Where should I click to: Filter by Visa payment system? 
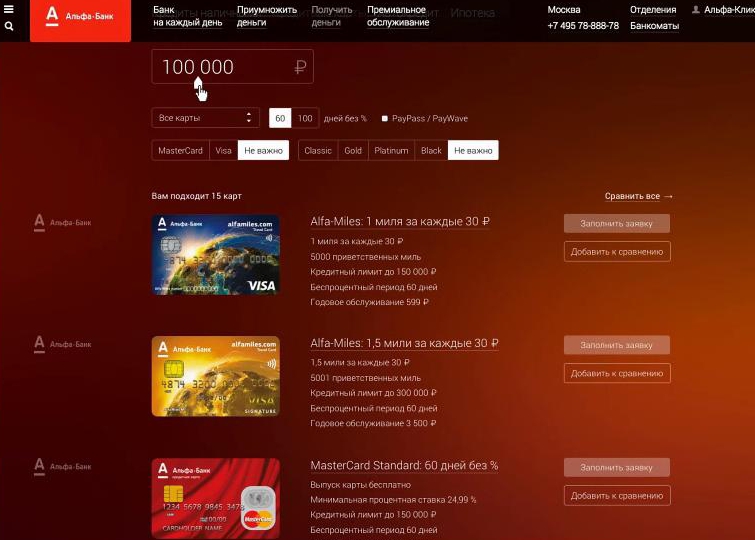tap(223, 150)
